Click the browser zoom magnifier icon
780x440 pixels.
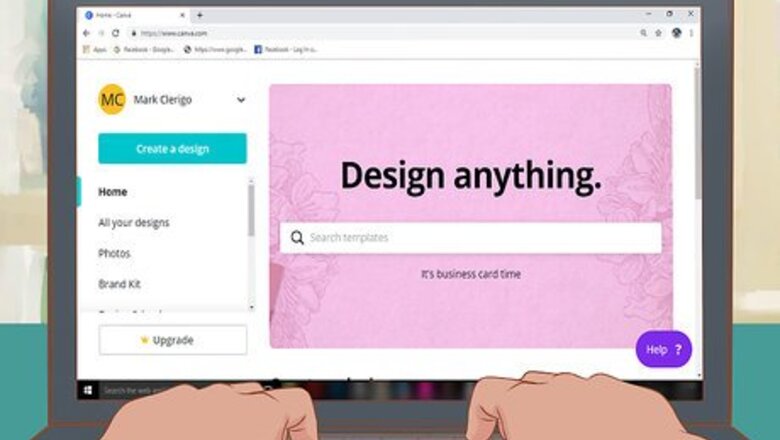coord(643,33)
